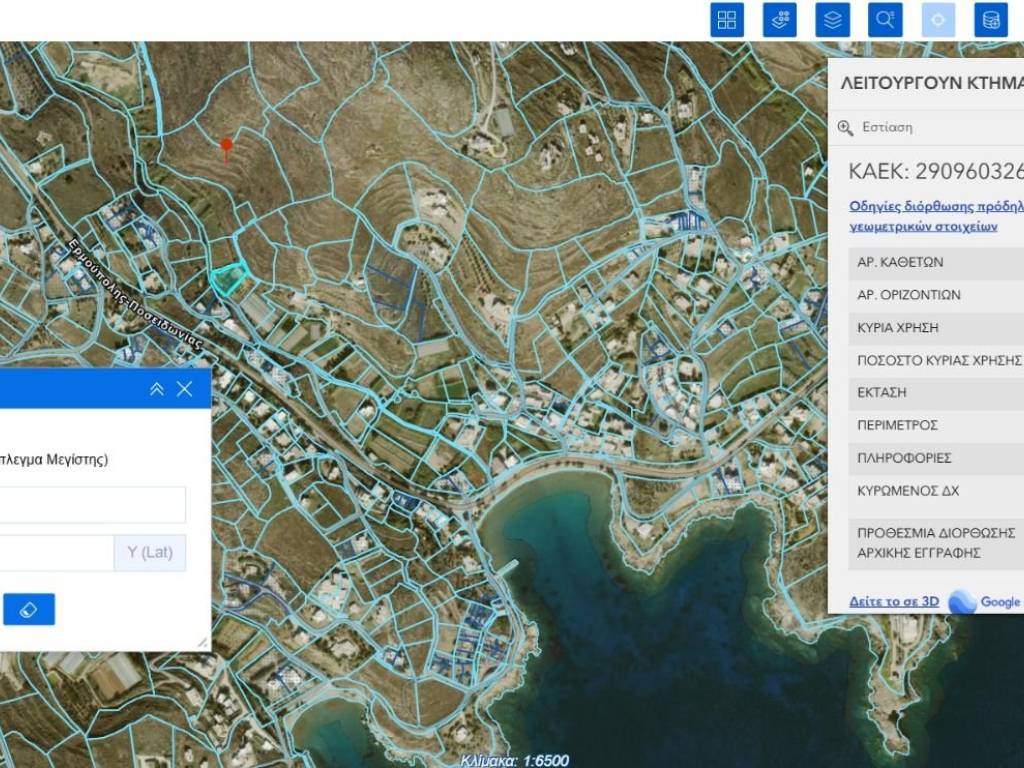Open the Google Earth logo link
The width and height of the screenshot is (1024, 768).
(985, 602)
